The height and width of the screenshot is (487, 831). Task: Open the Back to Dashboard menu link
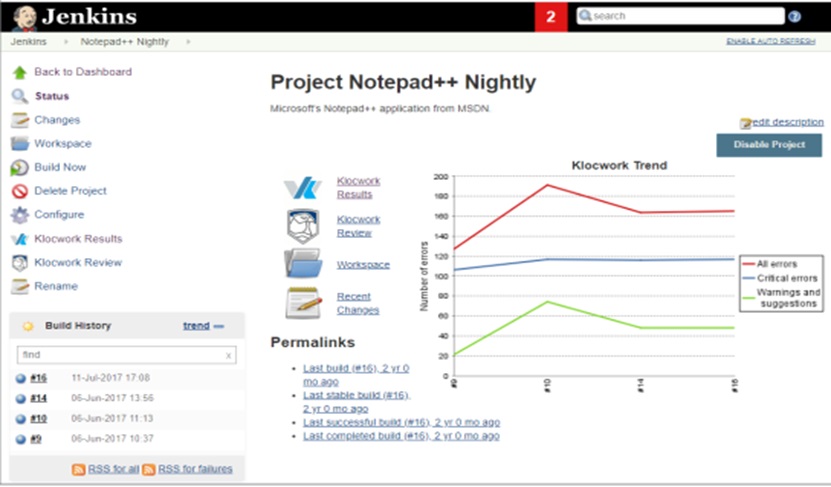click(83, 72)
